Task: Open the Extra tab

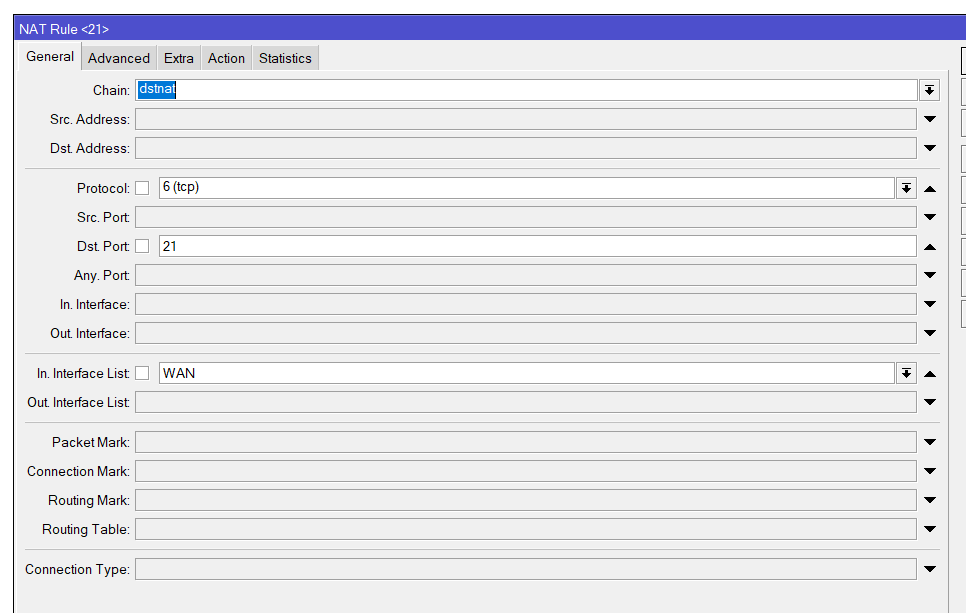Action: [x=179, y=58]
